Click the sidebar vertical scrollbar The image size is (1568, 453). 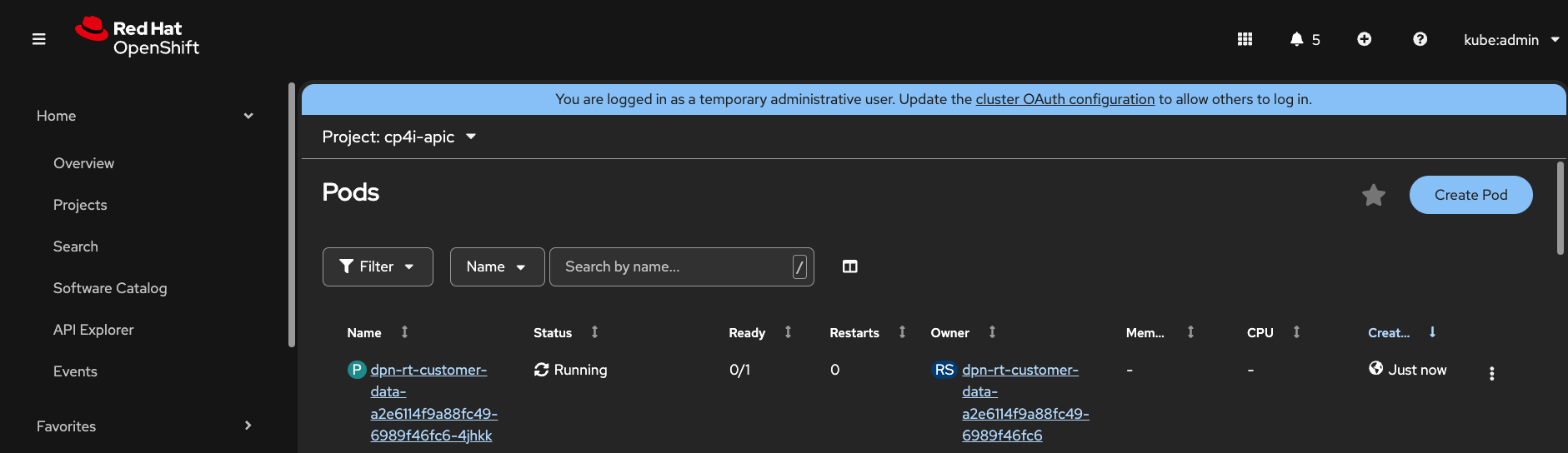[x=291, y=214]
